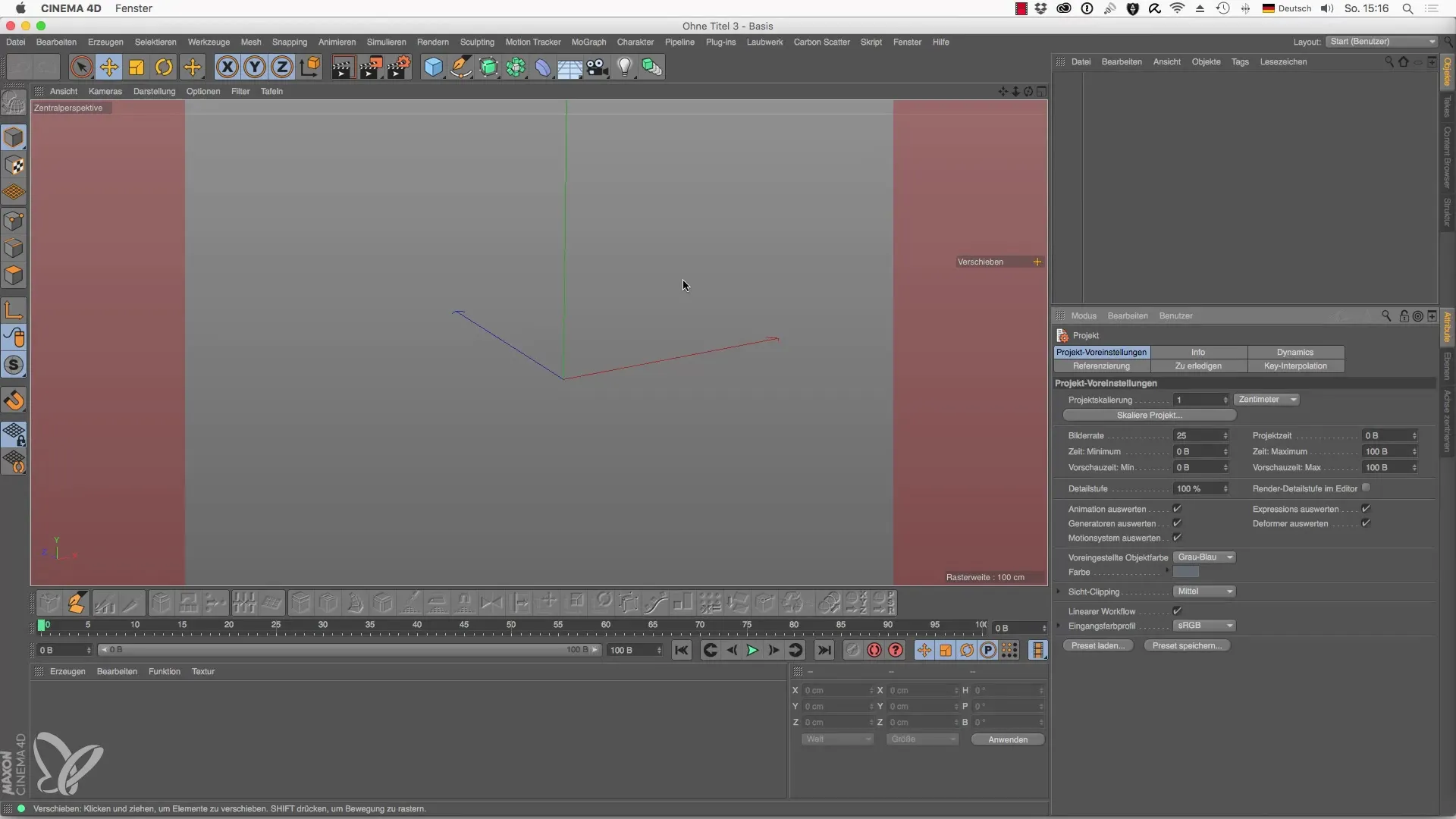Open the MoGraph menu
Screen dimensions: 1456x819
click(x=588, y=42)
